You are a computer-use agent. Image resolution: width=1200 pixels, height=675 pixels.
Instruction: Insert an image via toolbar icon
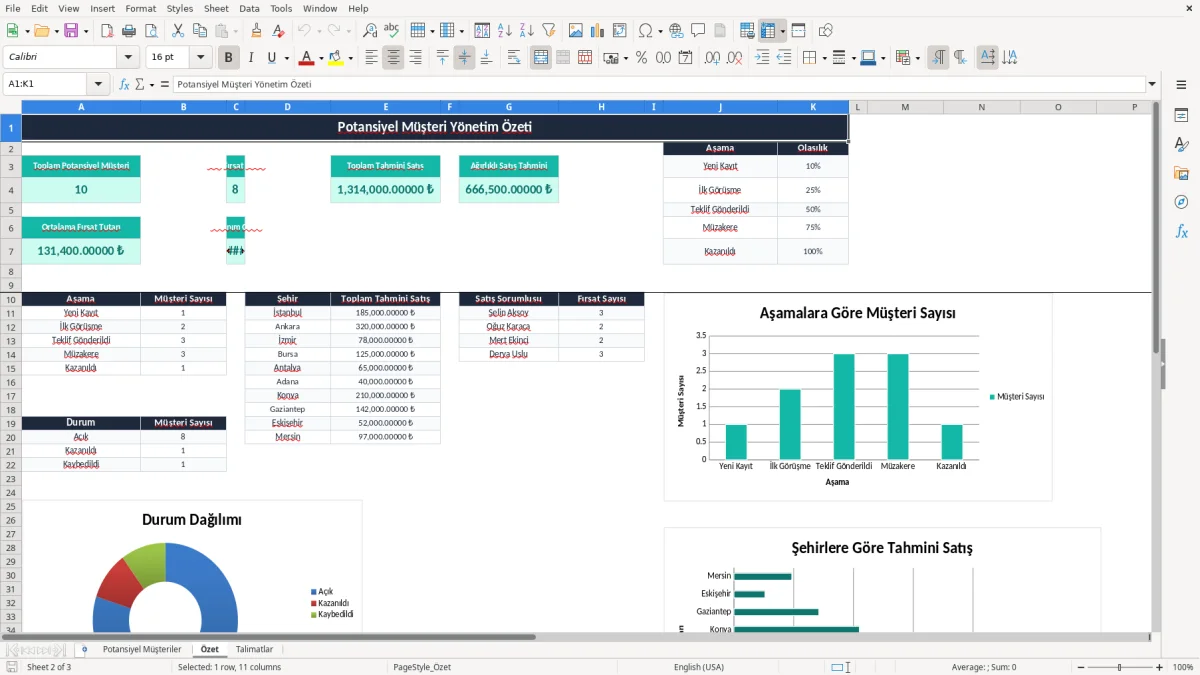click(576, 31)
